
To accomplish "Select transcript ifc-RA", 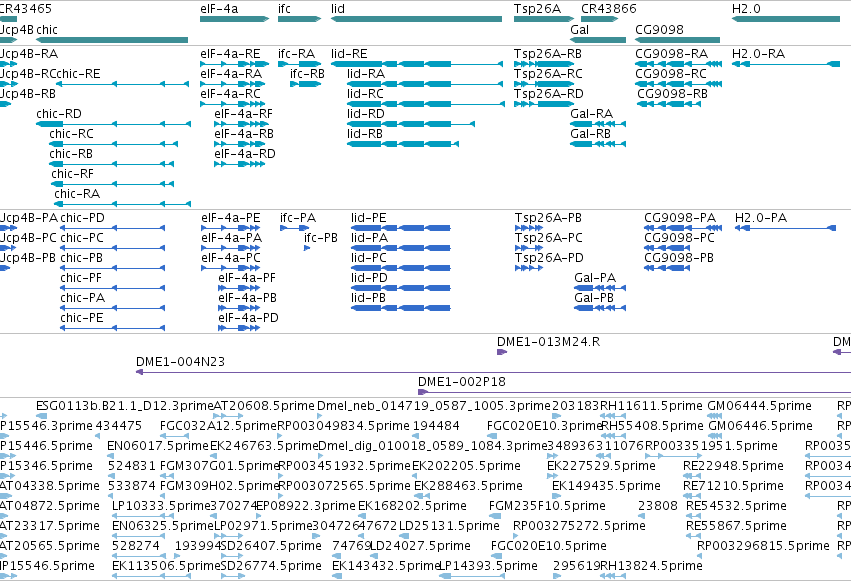I will click(300, 64).
